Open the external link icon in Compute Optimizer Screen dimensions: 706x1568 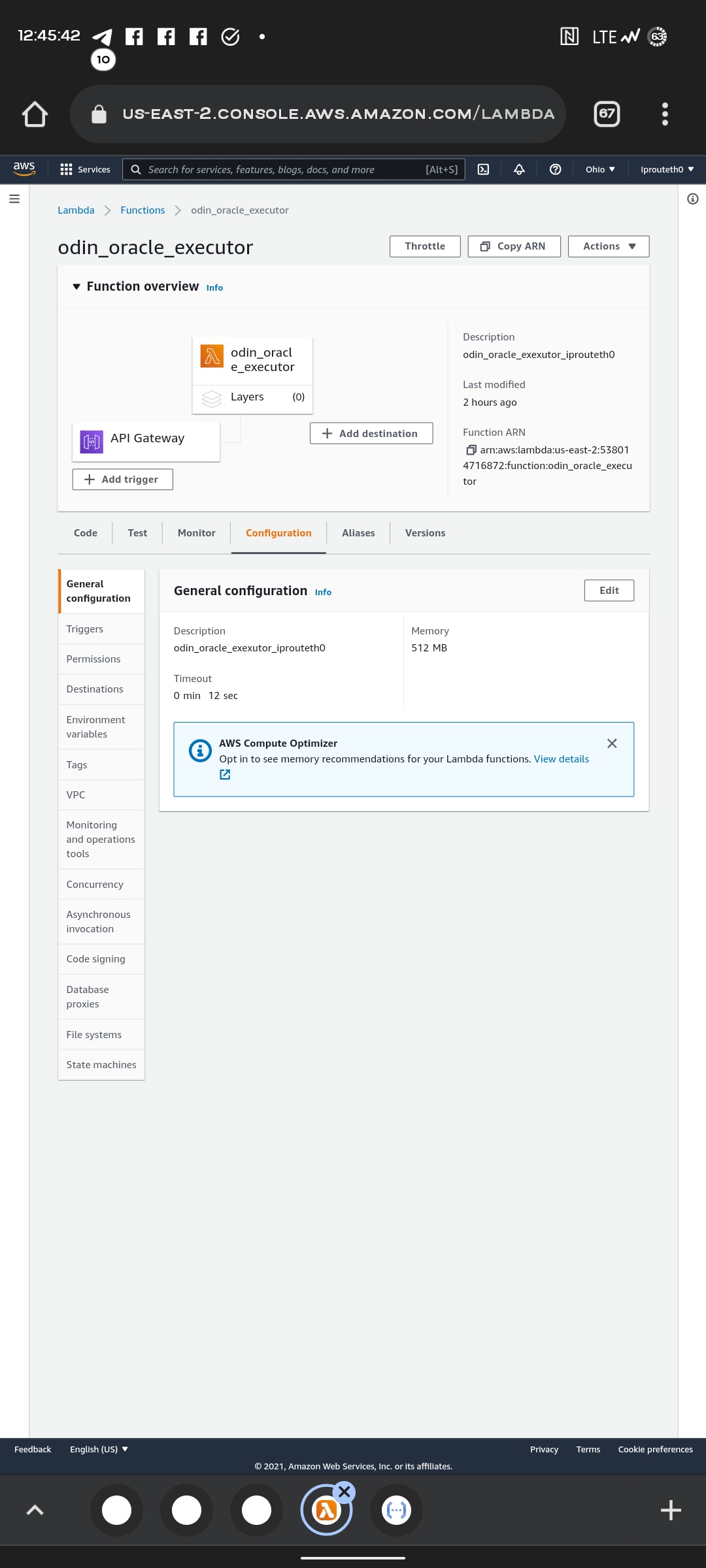click(225, 774)
